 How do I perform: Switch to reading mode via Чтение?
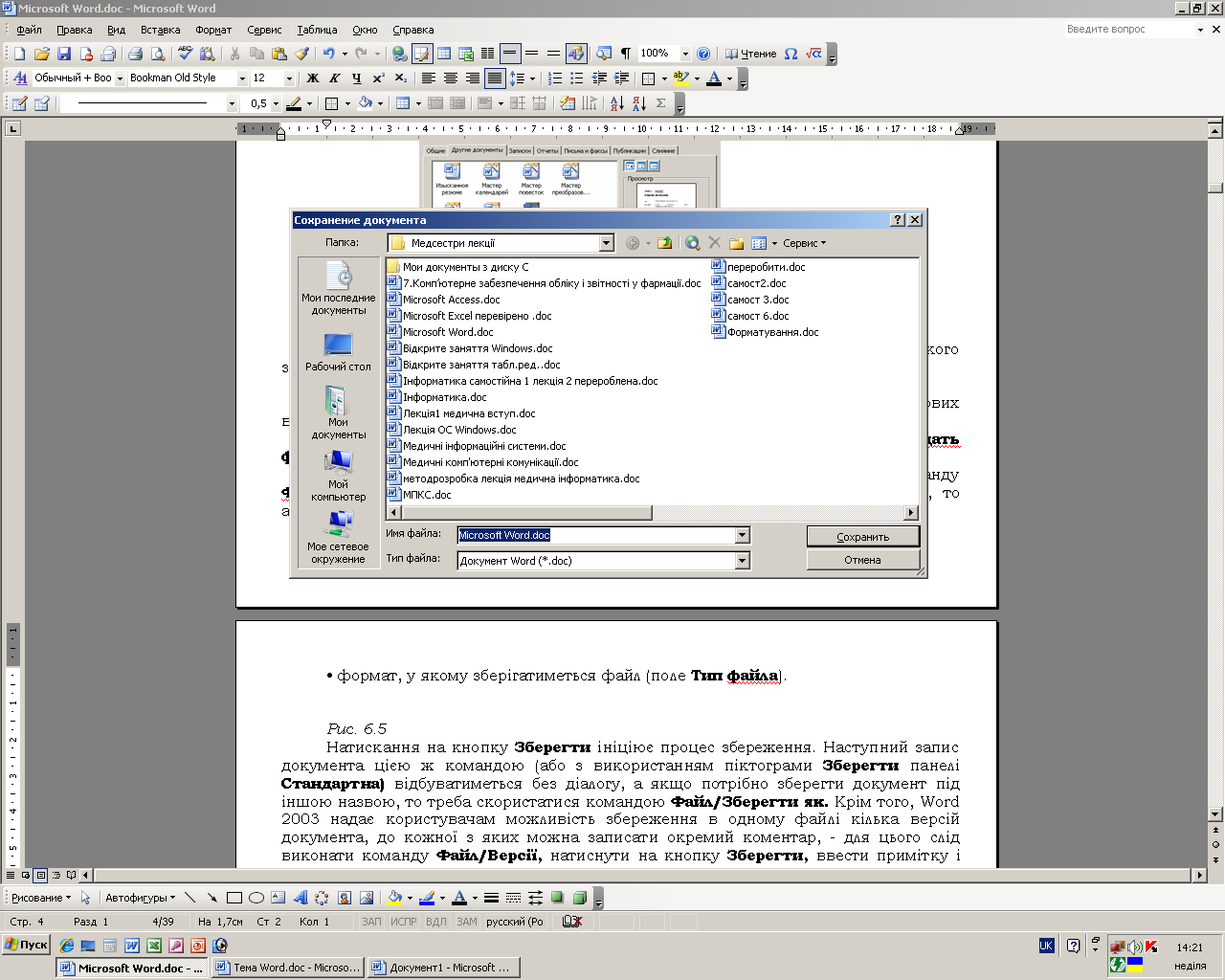click(750, 54)
